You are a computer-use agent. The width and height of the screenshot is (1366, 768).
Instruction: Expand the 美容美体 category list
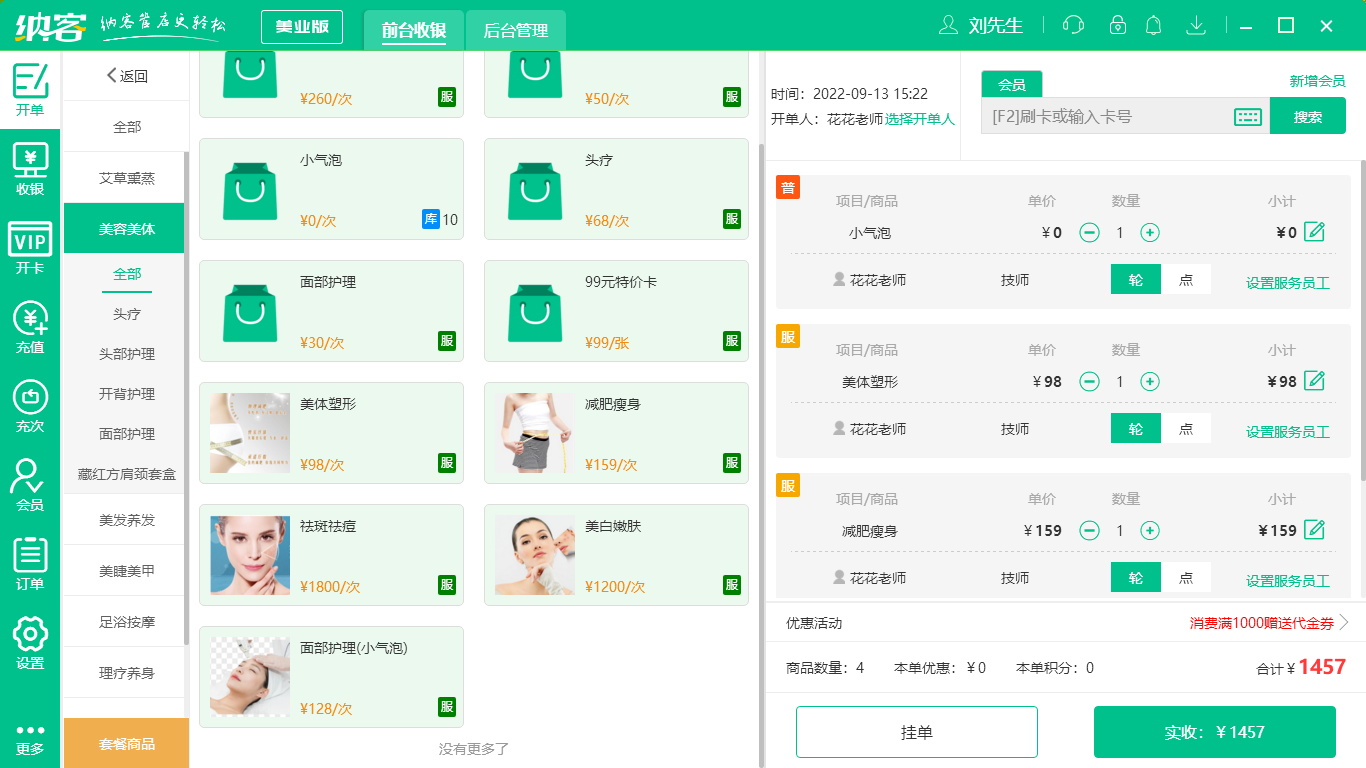(125, 228)
